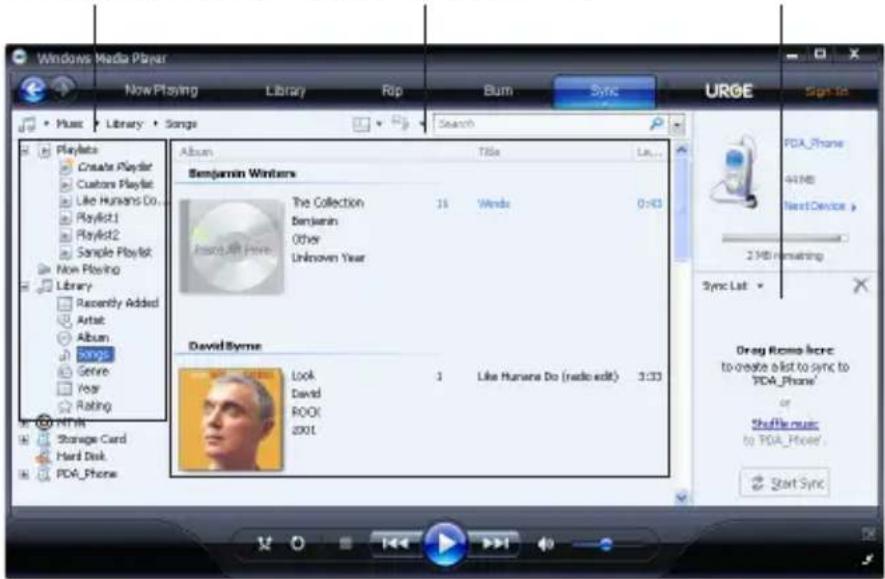Viewport: 885px width, 579px height.
Task: Go to the previous track
Action: click(x=396, y=543)
